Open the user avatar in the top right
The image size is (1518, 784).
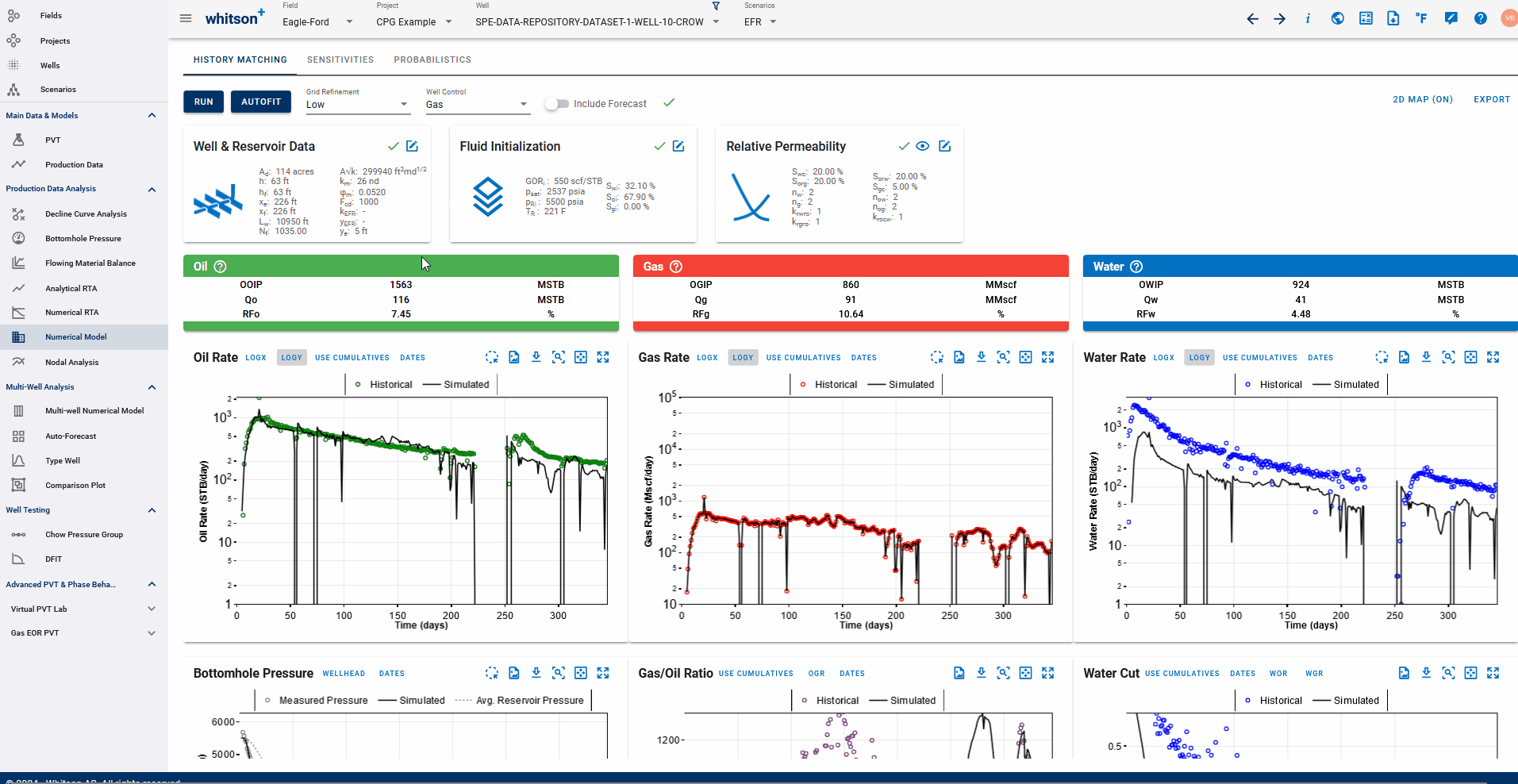tap(1509, 18)
